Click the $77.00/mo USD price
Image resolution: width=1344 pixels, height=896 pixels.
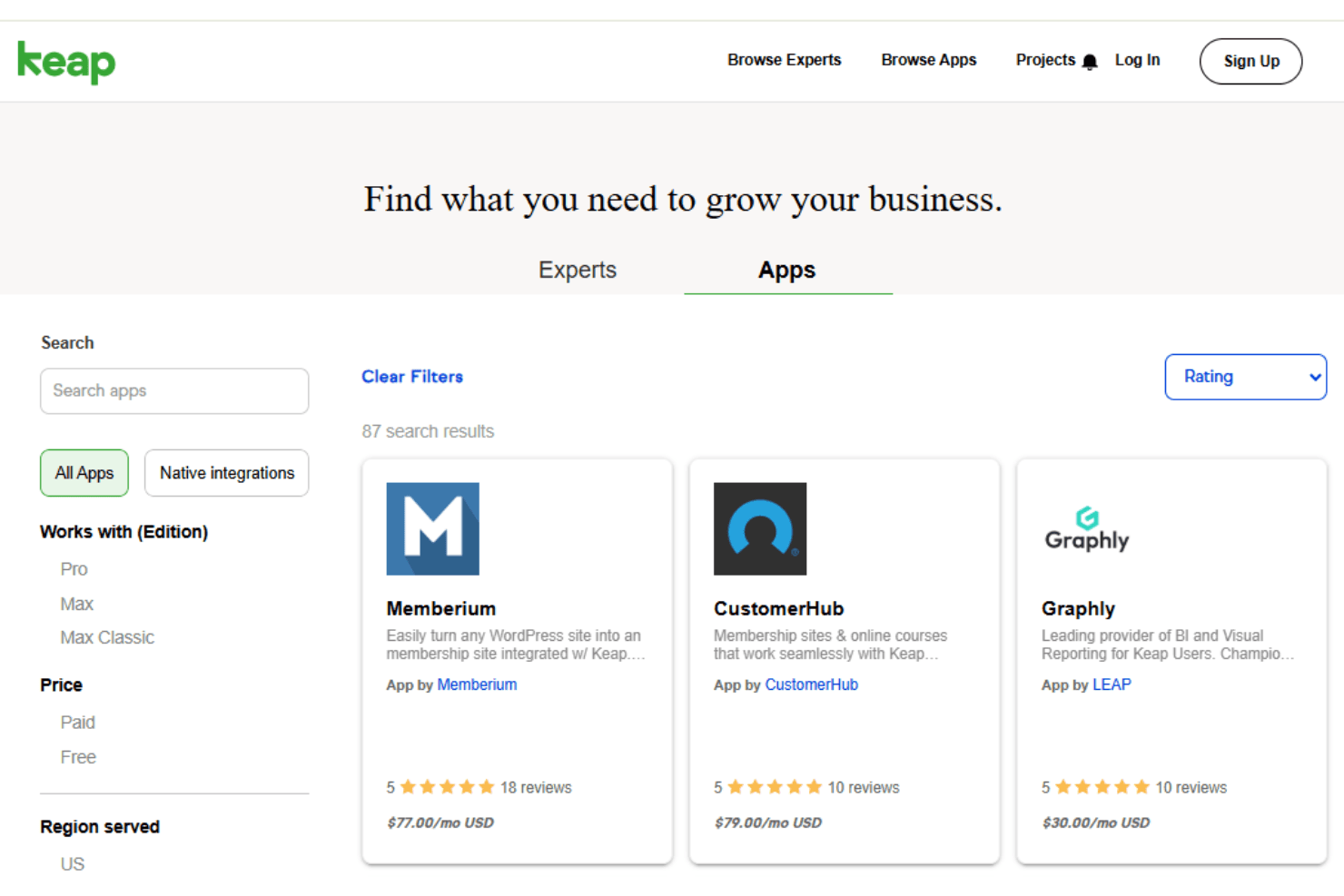point(440,822)
